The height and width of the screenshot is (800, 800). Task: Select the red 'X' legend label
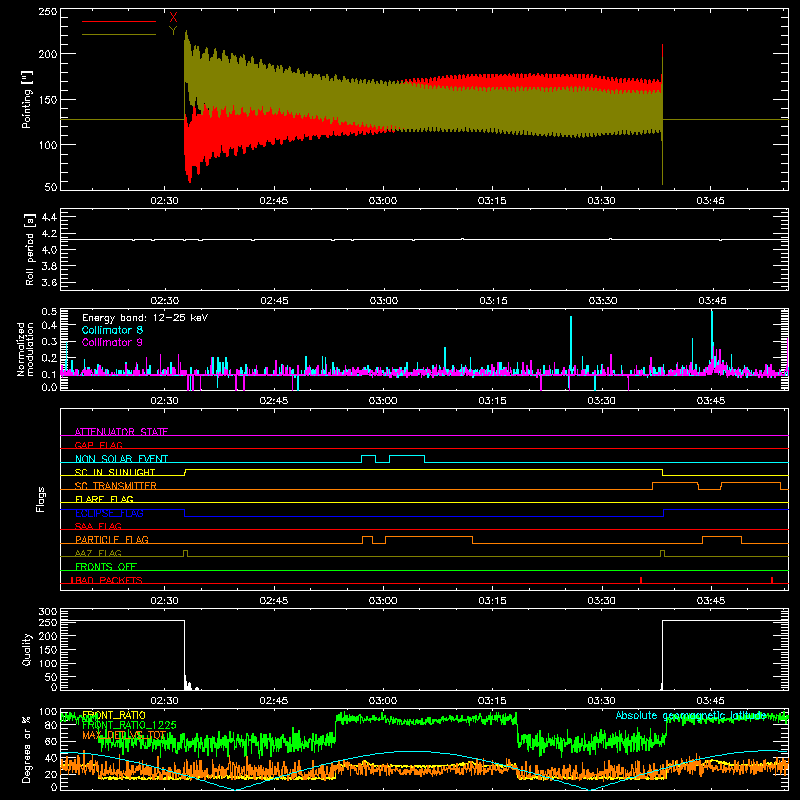coord(173,18)
